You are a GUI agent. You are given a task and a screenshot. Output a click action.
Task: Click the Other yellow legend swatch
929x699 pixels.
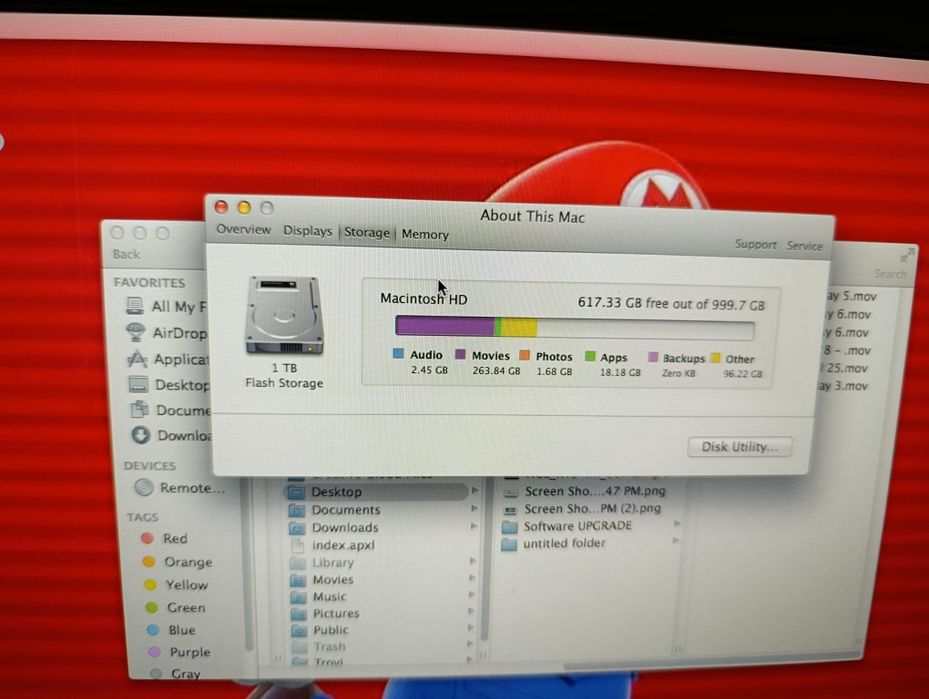tap(715, 358)
